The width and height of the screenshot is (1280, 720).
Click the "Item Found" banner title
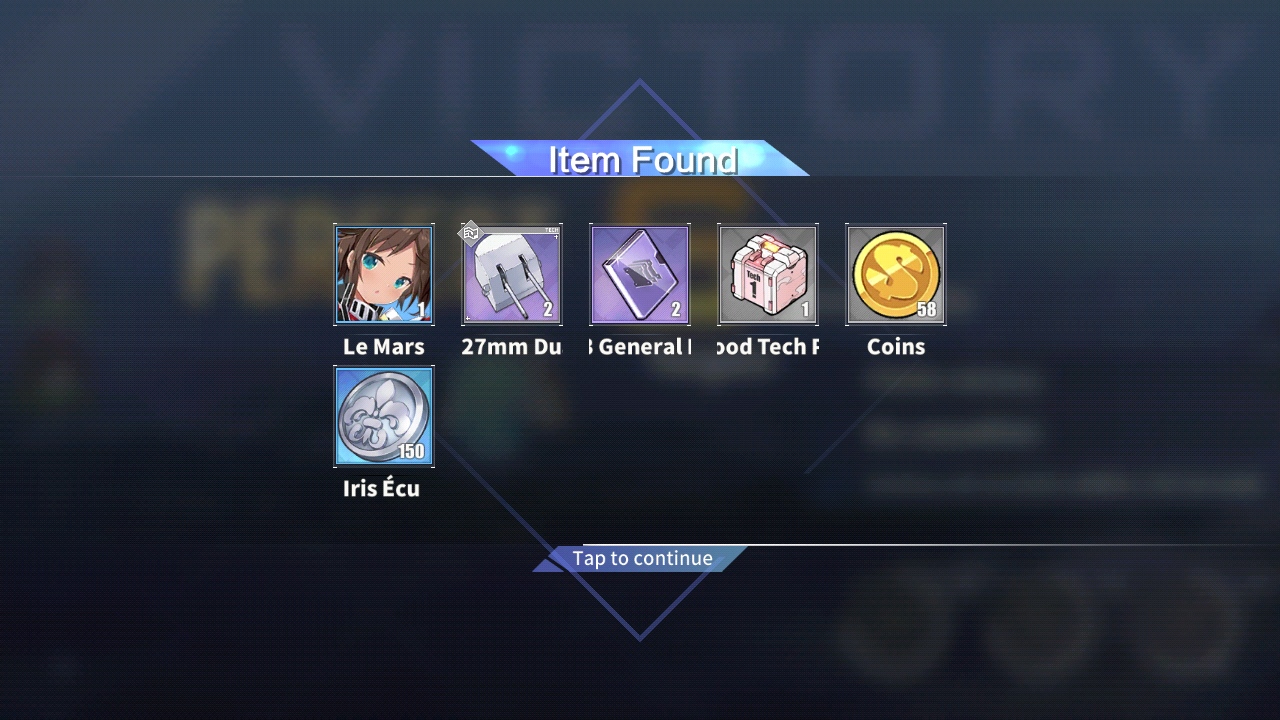click(x=643, y=160)
